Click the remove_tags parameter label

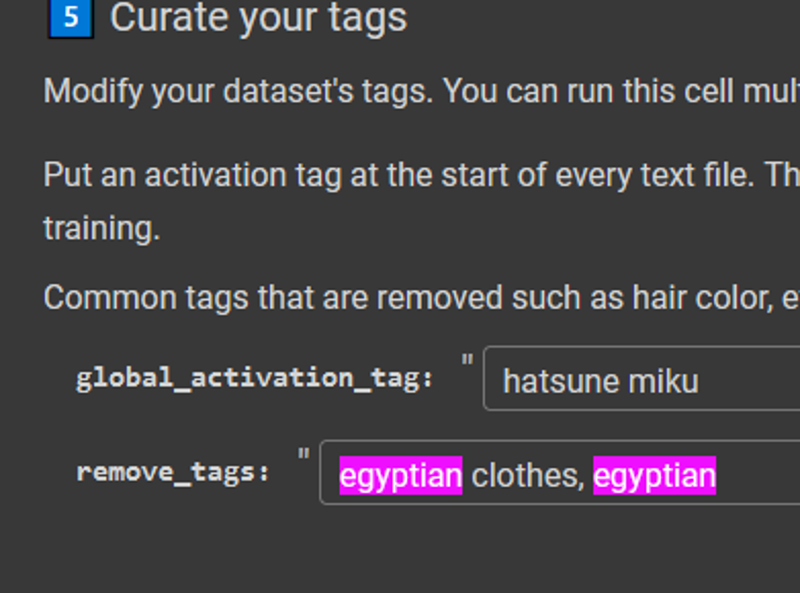172,473
